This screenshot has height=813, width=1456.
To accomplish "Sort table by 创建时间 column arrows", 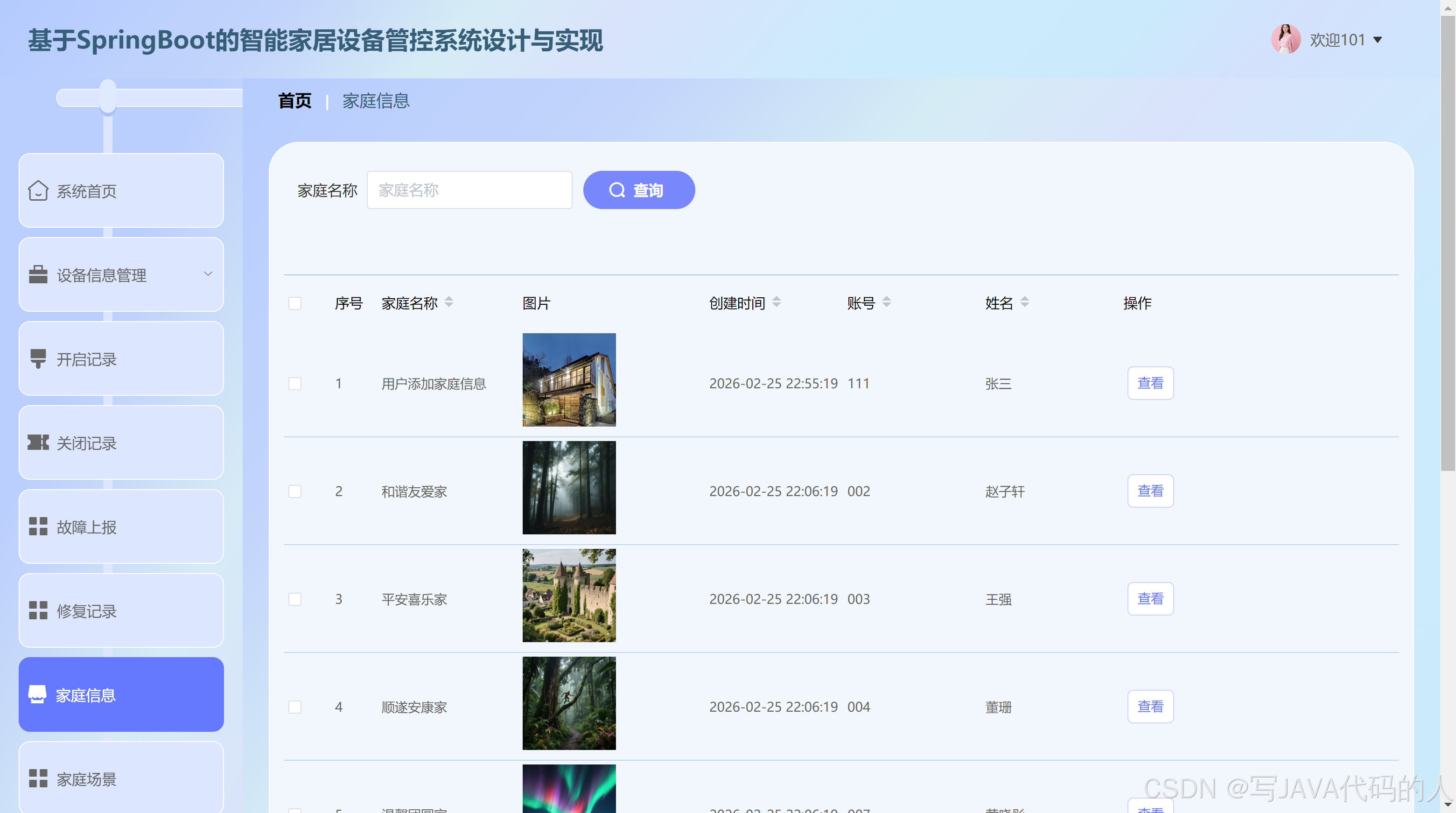I will pos(777,302).
